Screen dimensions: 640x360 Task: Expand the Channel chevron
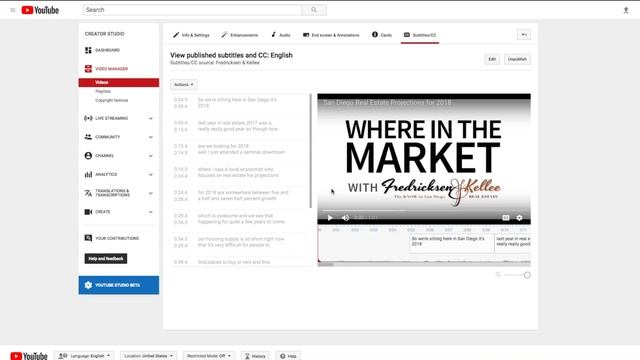[x=151, y=156]
